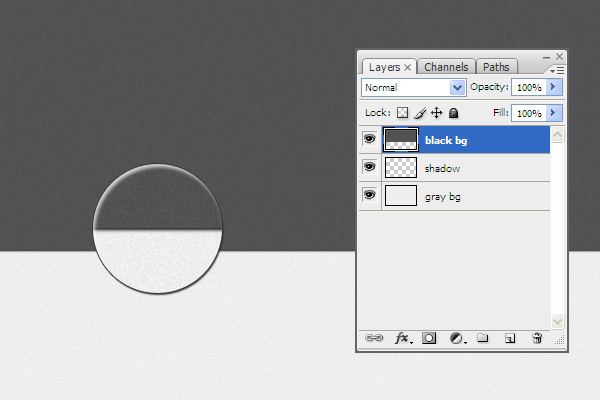
Task: Toggle visibility of gray bg layer
Action: [x=369, y=195]
